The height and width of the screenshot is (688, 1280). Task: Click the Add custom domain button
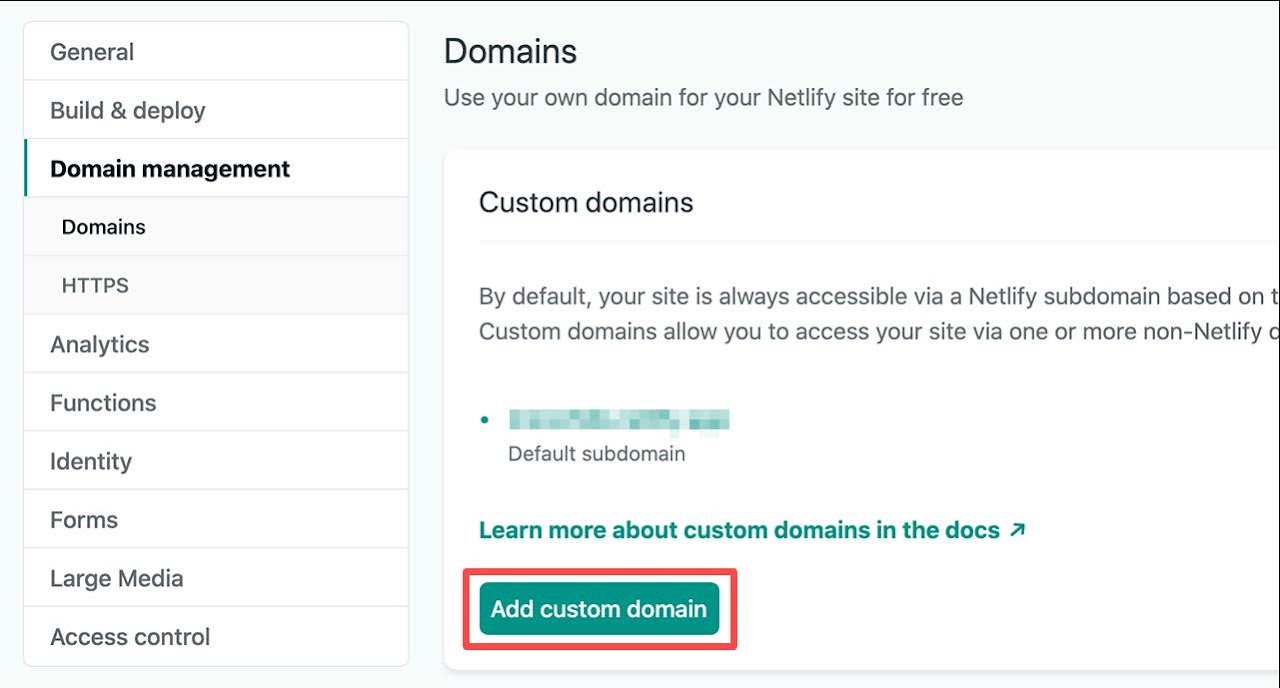click(x=599, y=608)
